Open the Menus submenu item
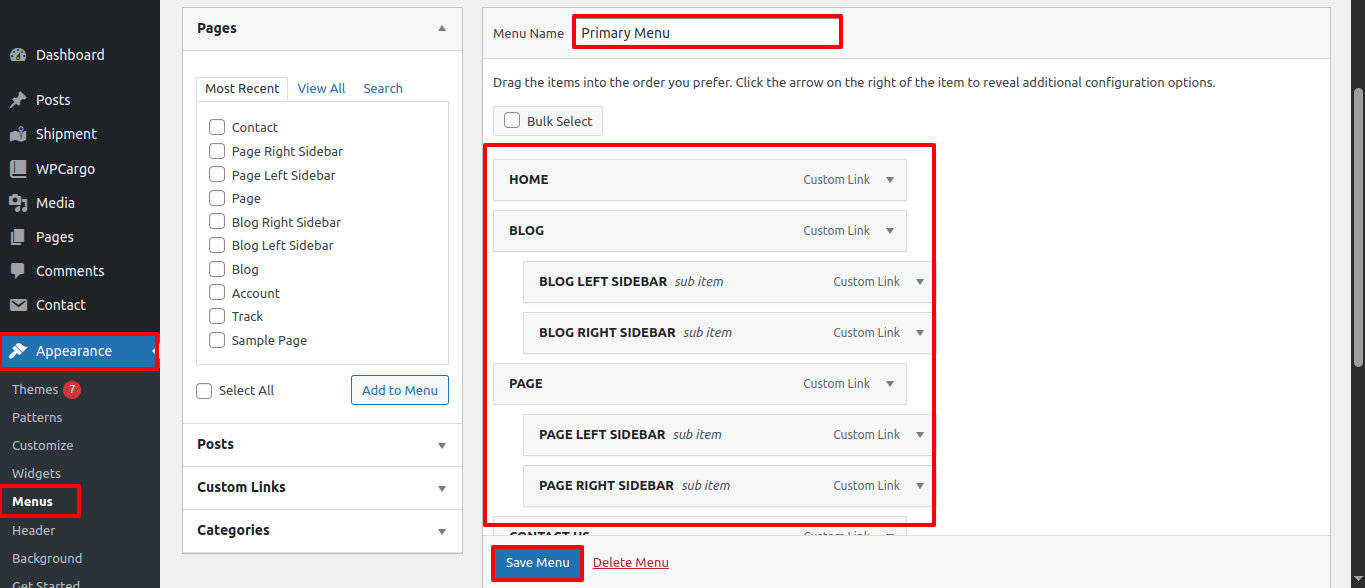The image size is (1365, 588). (x=32, y=501)
